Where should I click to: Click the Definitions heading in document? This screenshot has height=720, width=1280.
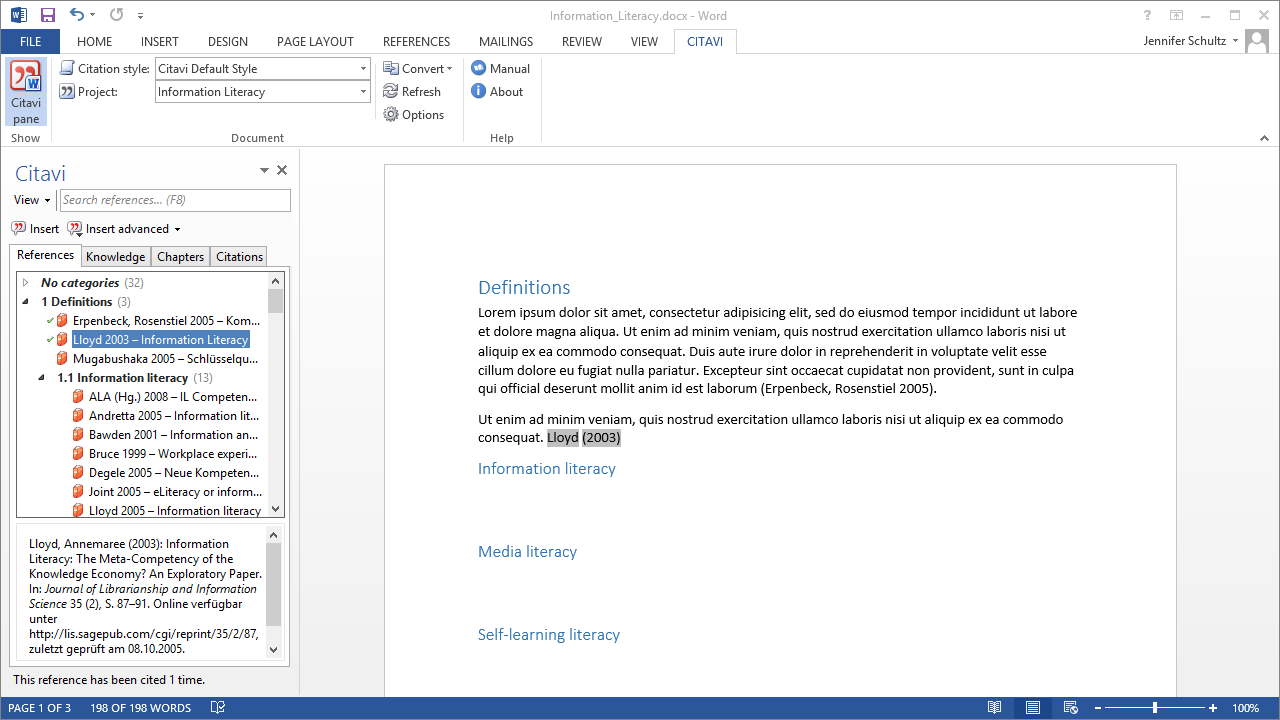click(x=524, y=288)
